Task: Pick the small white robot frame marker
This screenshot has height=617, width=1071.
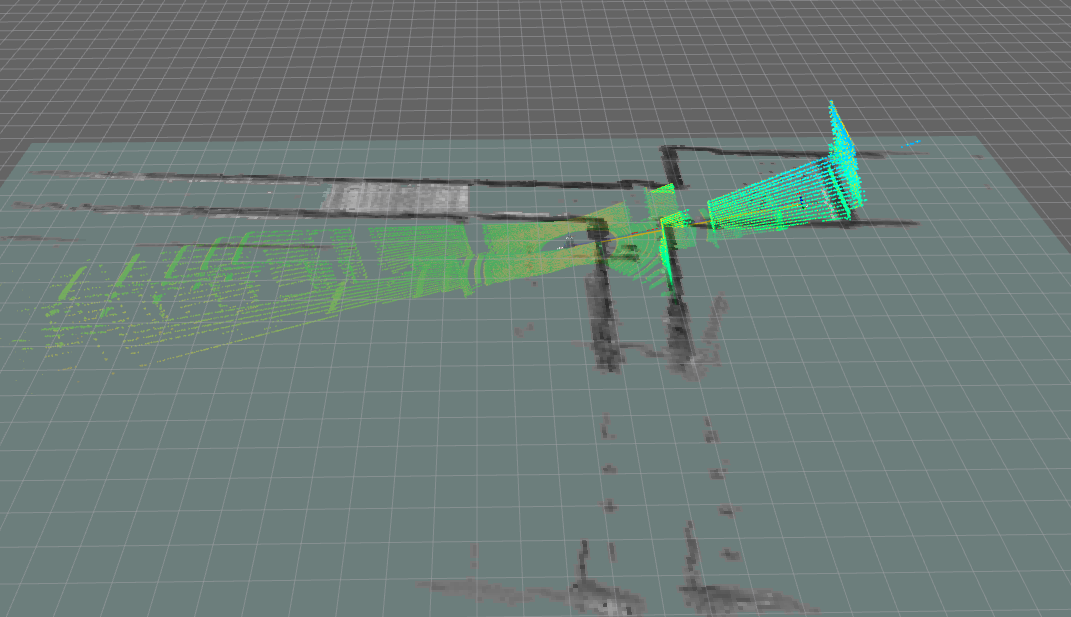Action: (567, 242)
